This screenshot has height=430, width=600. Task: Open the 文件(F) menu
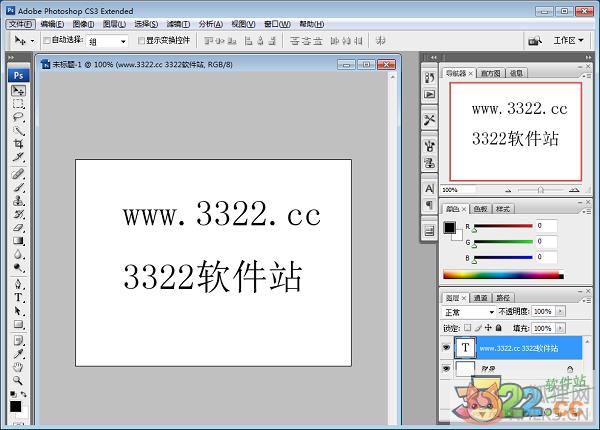tap(21, 24)
